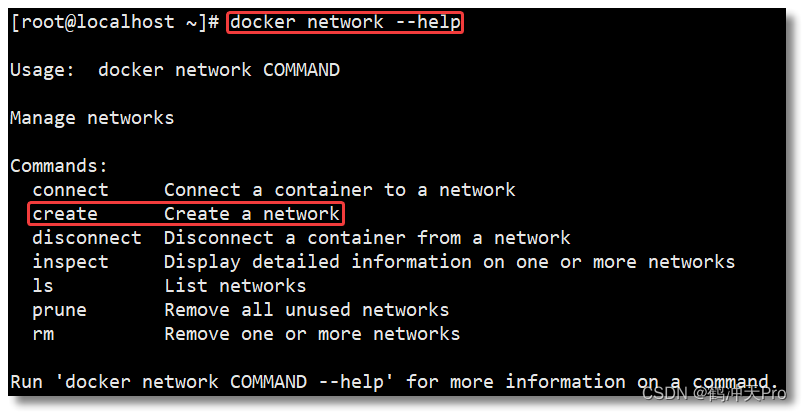This screenshot has width=802, height=412.
Task: Click 'docker network COMMAND' usage text
Action: (x=219, y=70)
